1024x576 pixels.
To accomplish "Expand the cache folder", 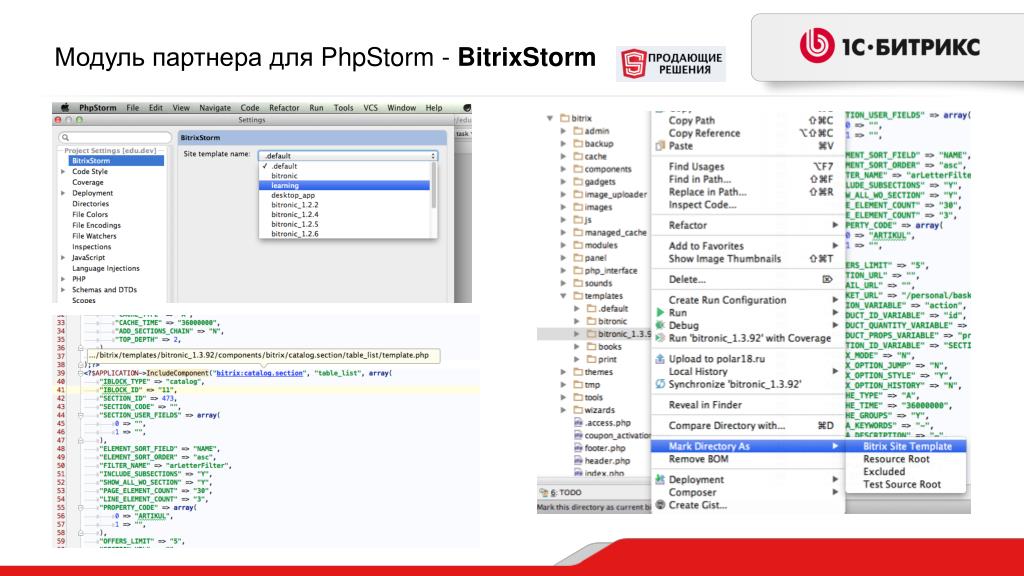I will click(x=564, y=157).
